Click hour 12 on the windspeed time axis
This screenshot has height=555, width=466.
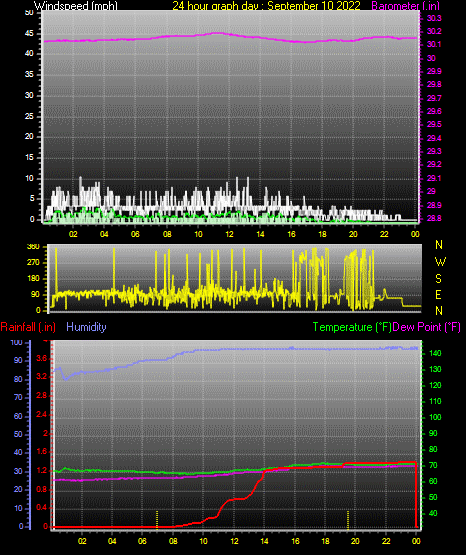229,234
